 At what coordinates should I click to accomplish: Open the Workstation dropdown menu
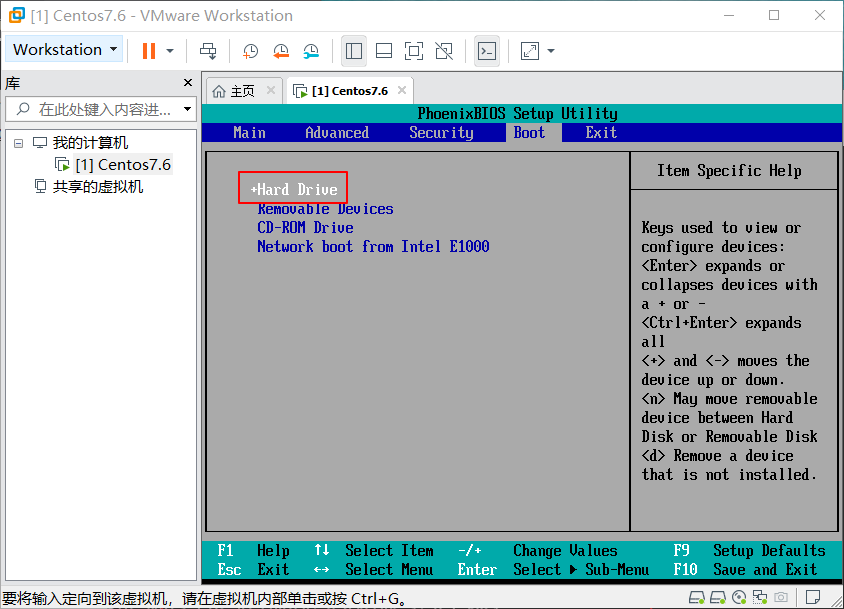65,50
